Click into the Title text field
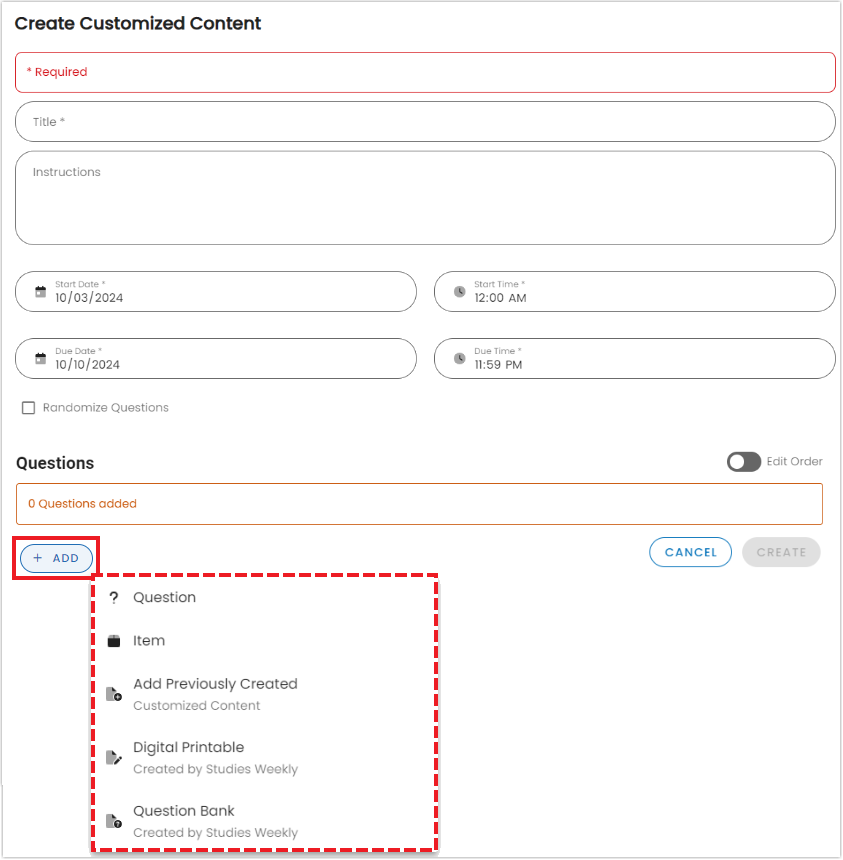The height and width of the screenshot is (860, 843). click(425, 122)
